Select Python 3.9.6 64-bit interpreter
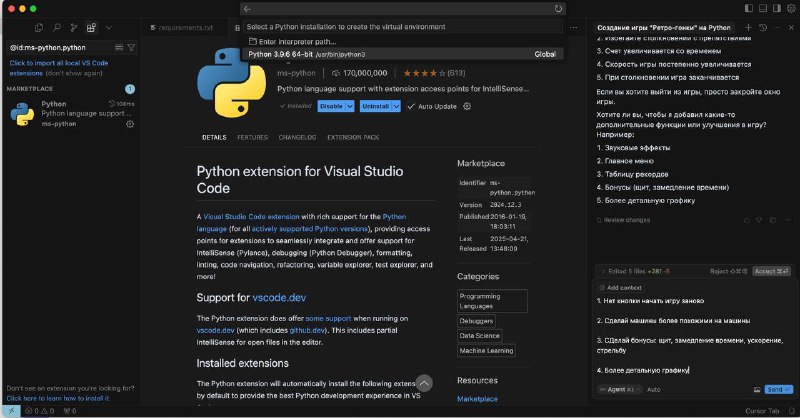 [403, 54]
